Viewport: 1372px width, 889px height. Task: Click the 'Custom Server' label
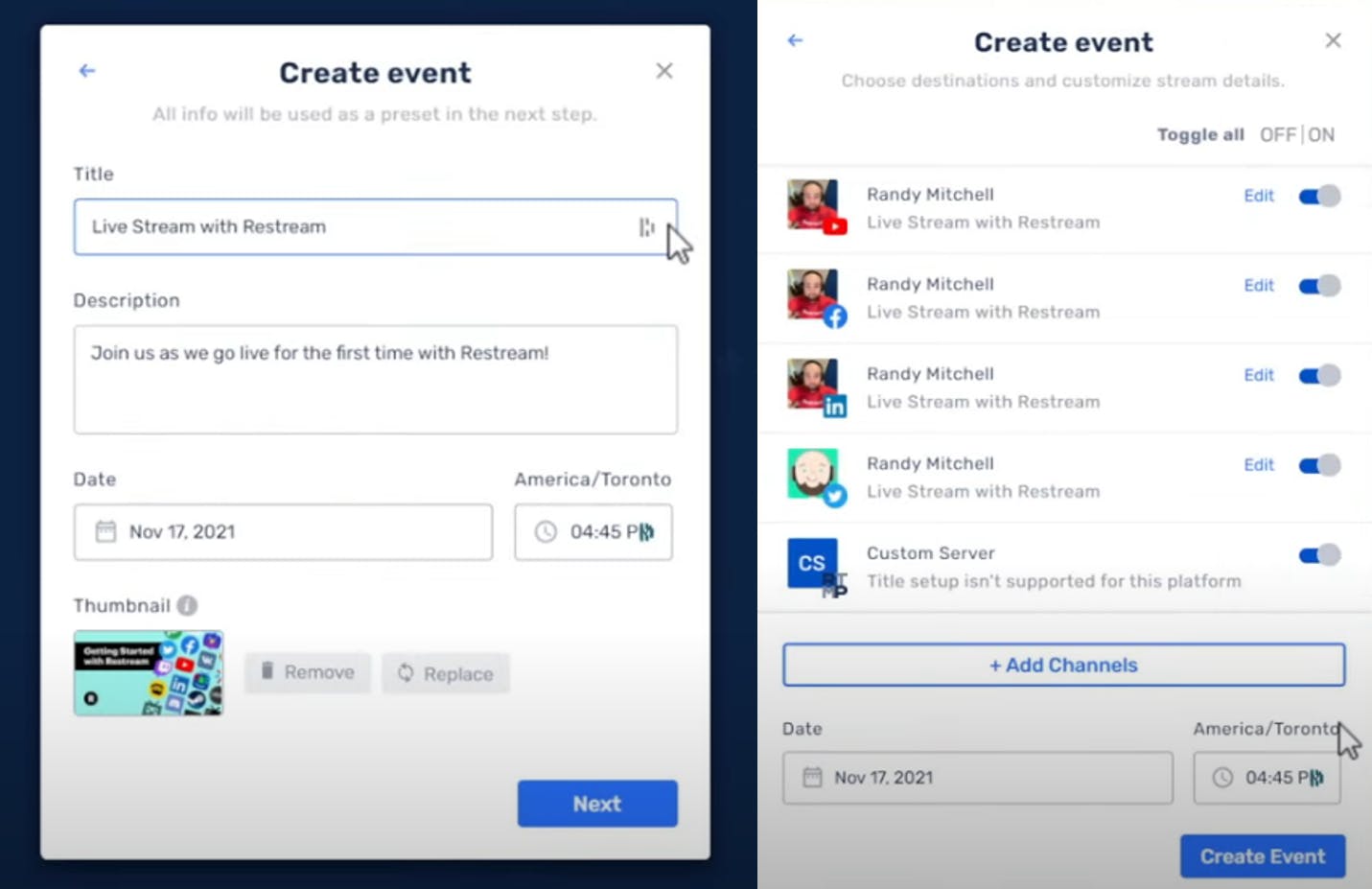[931, 553]
